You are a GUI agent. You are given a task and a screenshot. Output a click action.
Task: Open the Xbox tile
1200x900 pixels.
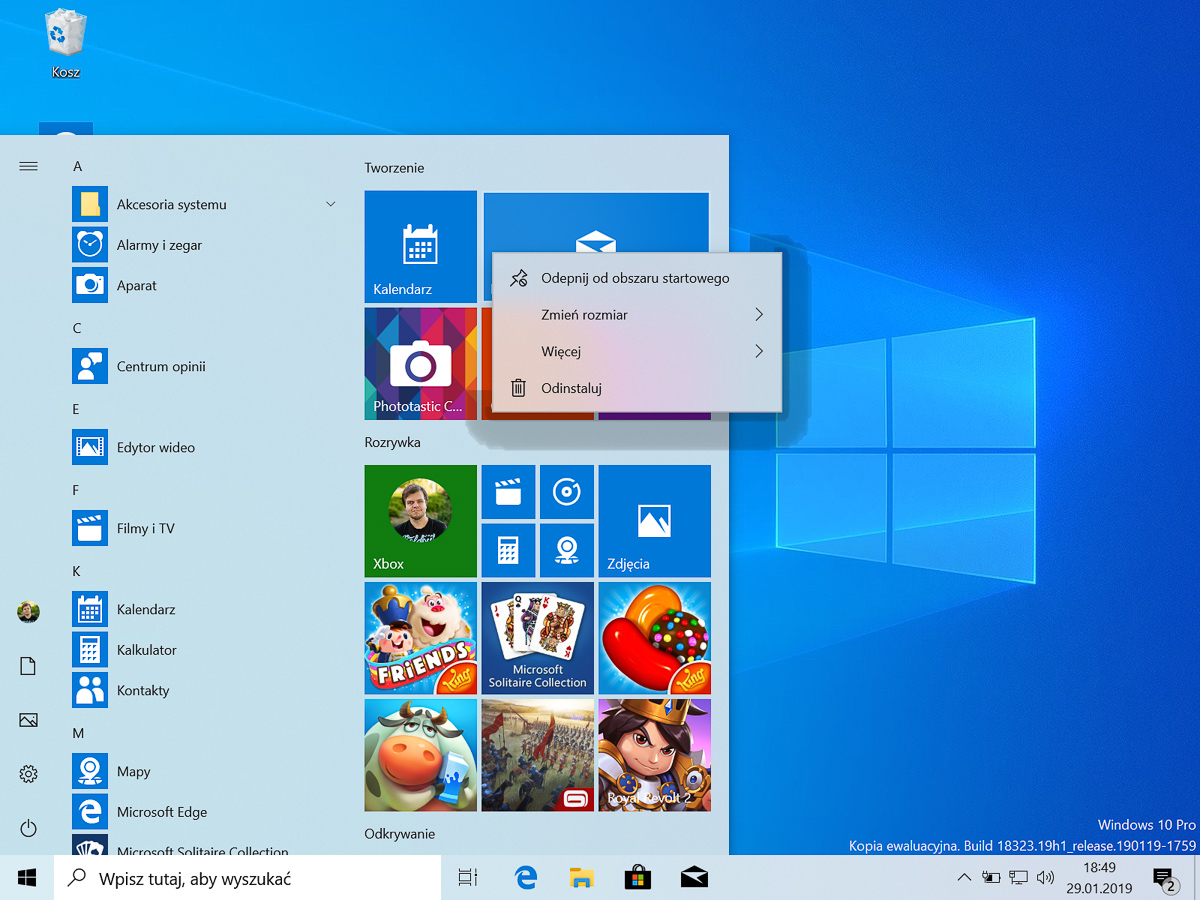[420, 521]
